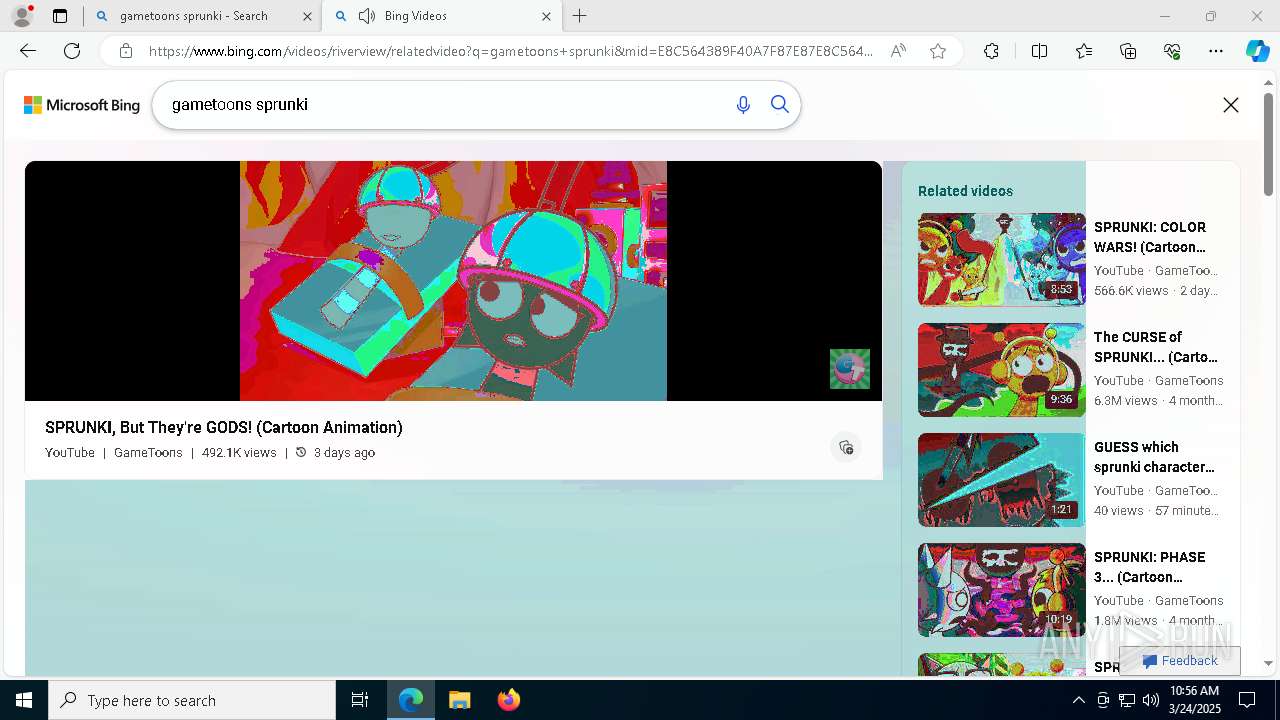The width and height of the screenshot is (1280, 720).
Task: Open the Windows Start menu
Action: (x=24, y=700)
